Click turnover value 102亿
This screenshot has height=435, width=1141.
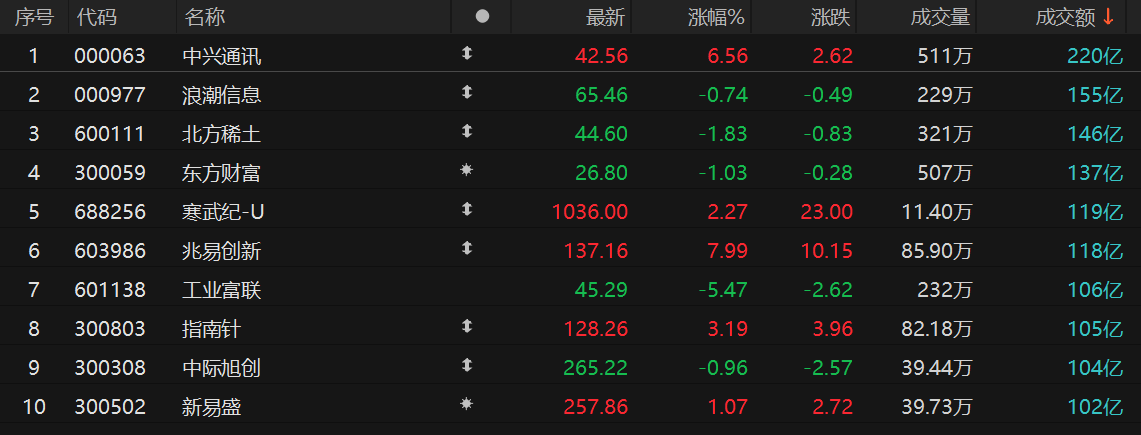tap(1095, 407)
